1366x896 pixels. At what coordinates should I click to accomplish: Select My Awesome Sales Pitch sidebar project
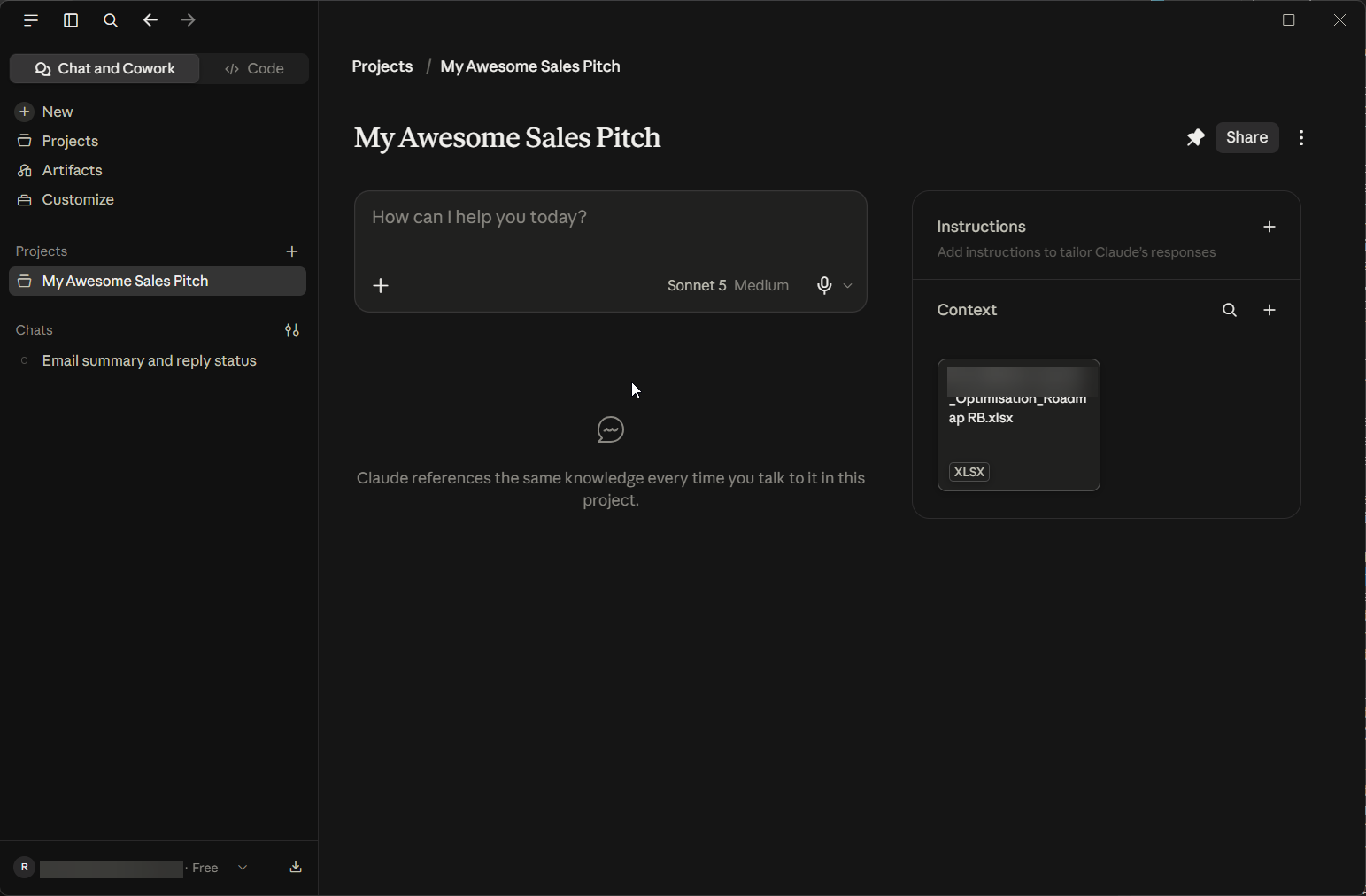pyautogui.click(x=158, y=281)
